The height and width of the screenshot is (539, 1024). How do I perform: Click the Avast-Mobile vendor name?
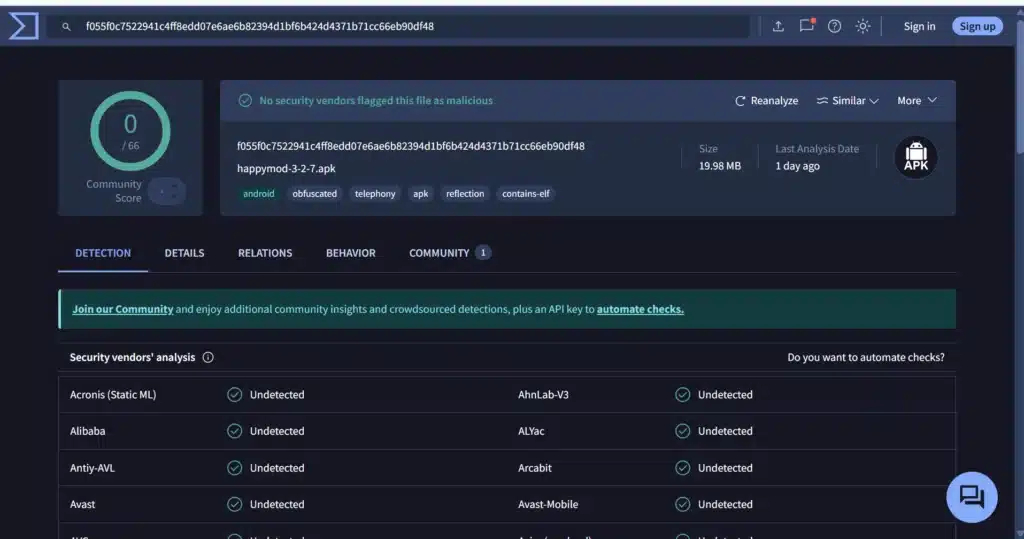coord(548,504)
